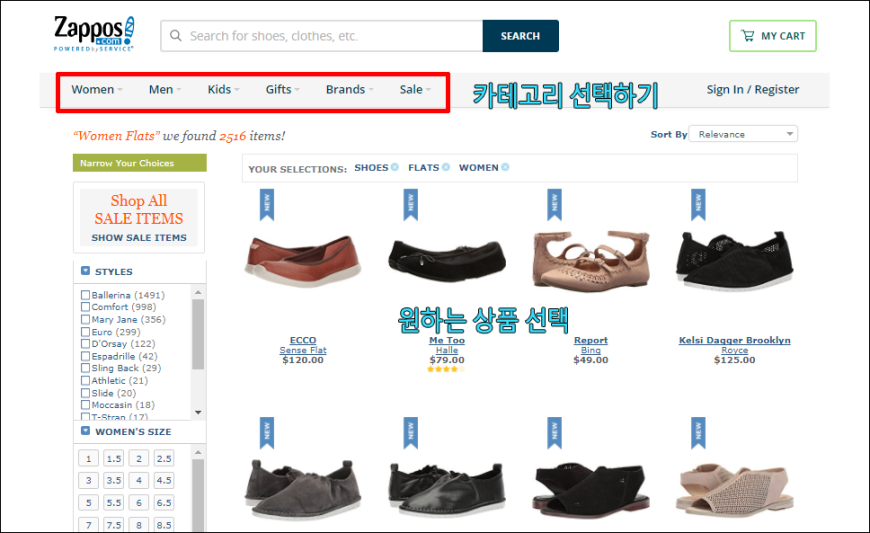Viewport: 870px width, 533px height.
Task: Select women's size 3.5
Action: [x=114, y=480]
